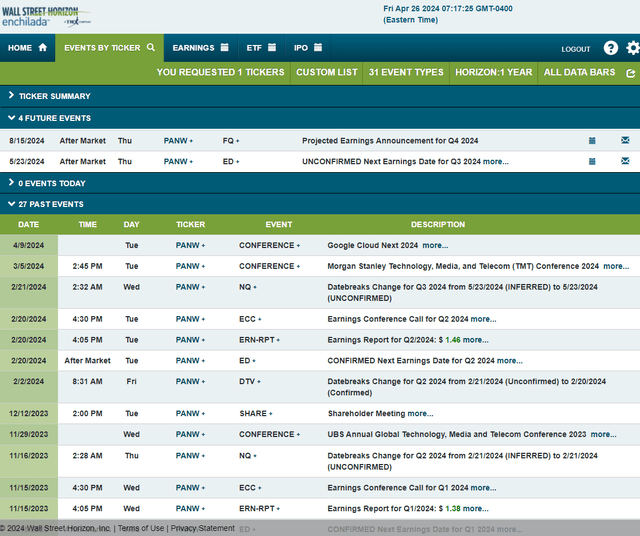Open the IPO tab
640x536 pixels.
tap(308, 48)
